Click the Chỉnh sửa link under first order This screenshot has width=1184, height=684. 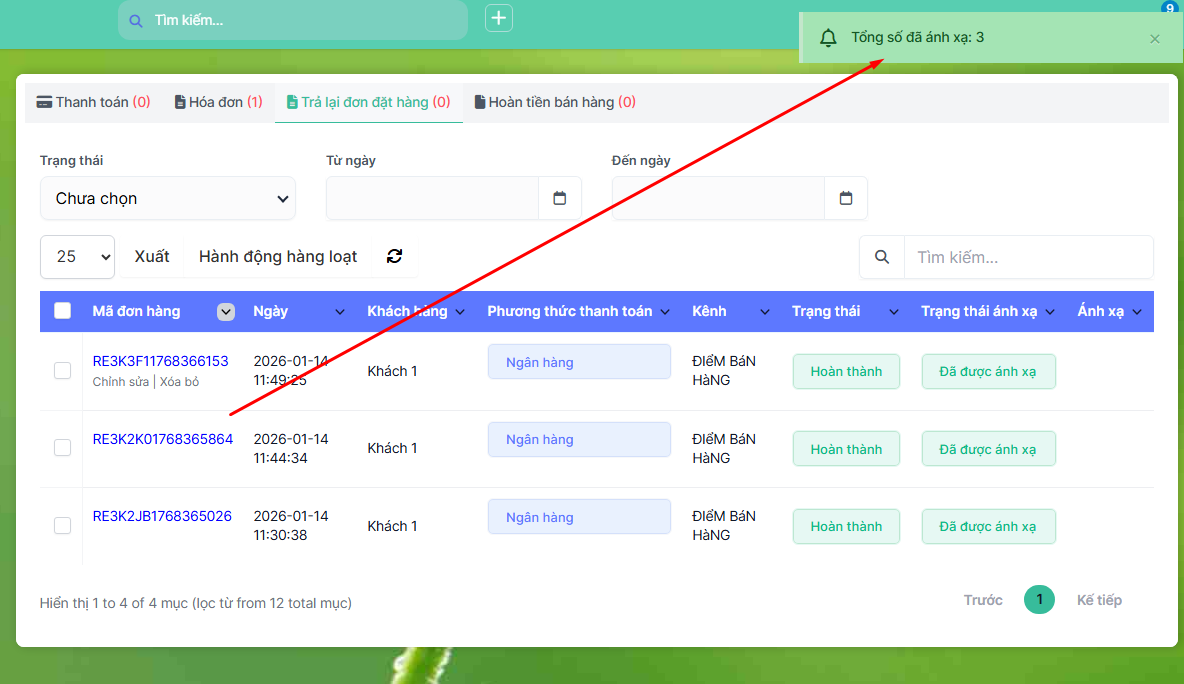tap(120, 382)
